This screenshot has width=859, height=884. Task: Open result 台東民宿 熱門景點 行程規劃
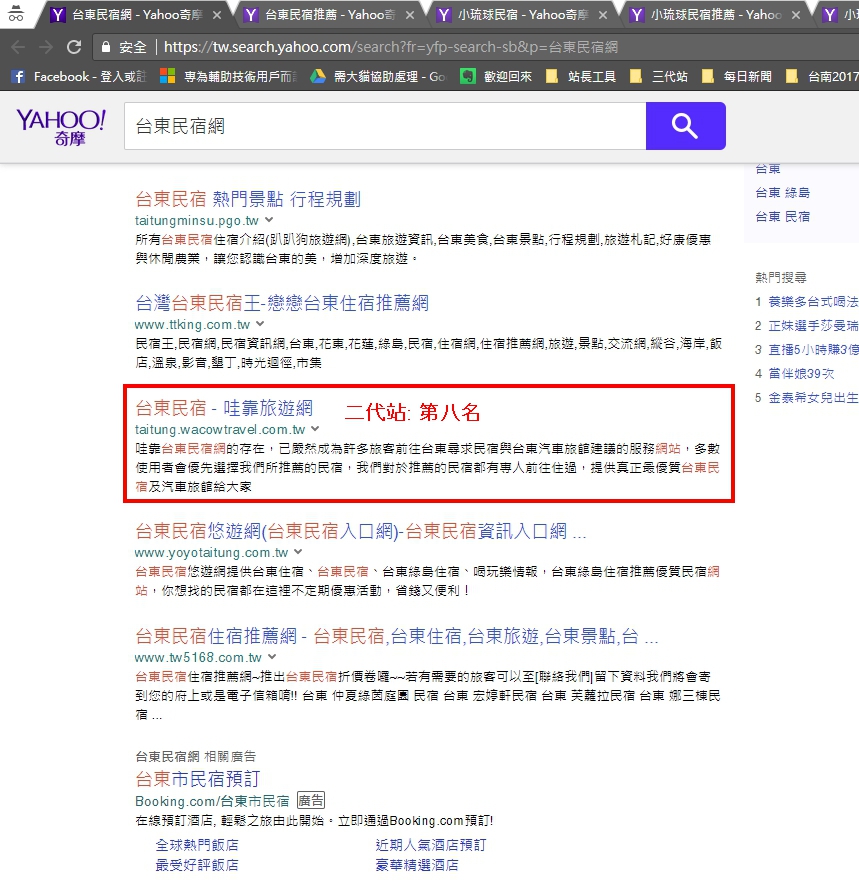click(x=248, y=199)
